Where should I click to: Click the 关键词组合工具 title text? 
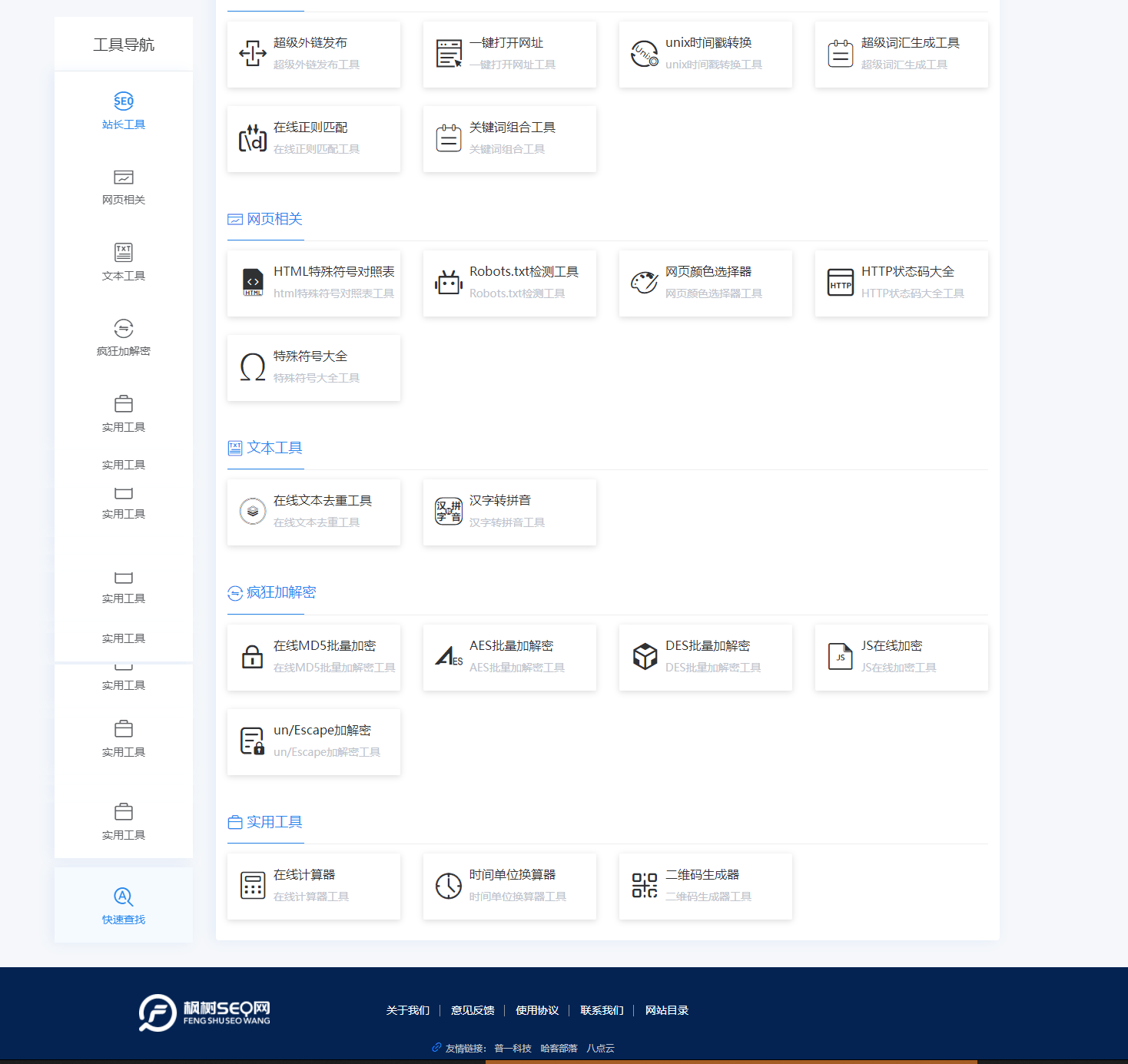pyautogui.click(x=513, y=128)
